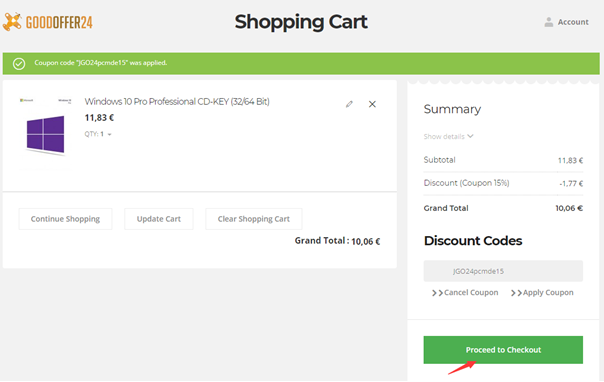
Task: Click the Apply Coupon link
Action: (x=548, y=293)
